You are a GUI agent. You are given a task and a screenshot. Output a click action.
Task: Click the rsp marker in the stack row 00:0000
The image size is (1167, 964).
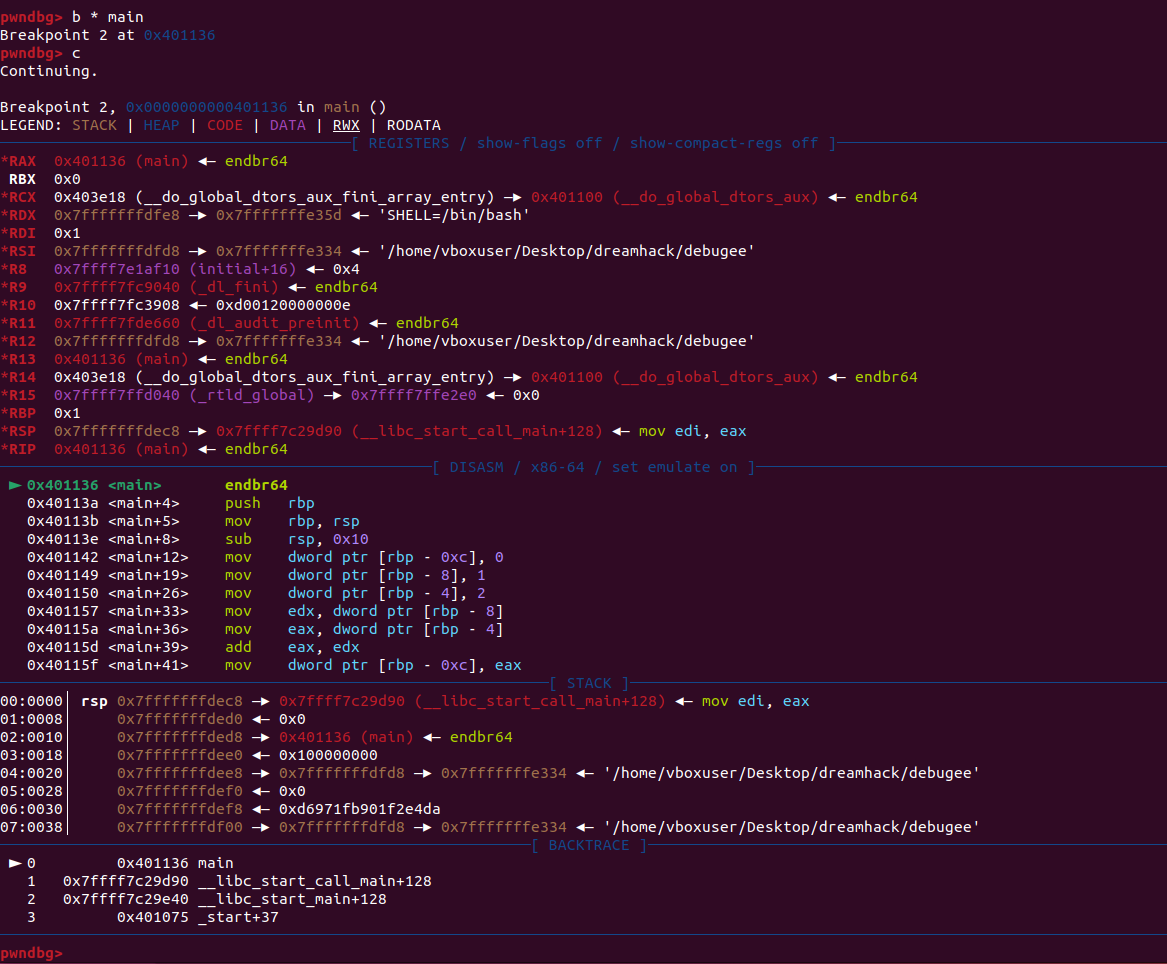pyautogui.click(x=95, y=701)
